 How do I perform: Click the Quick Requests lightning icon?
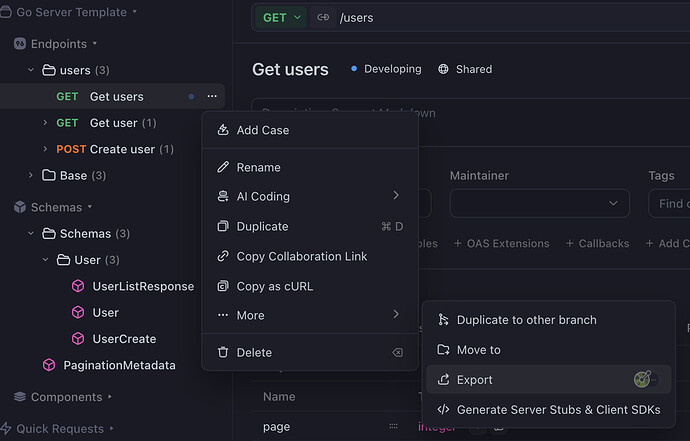(7, 429)
